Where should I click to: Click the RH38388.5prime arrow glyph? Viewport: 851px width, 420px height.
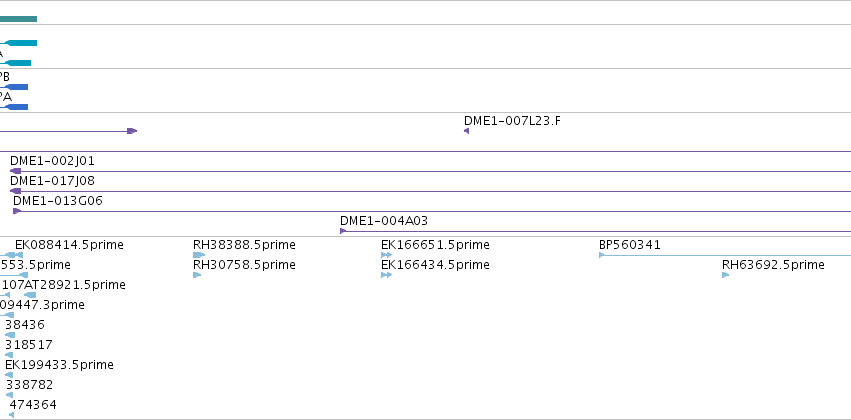(199, 255)
